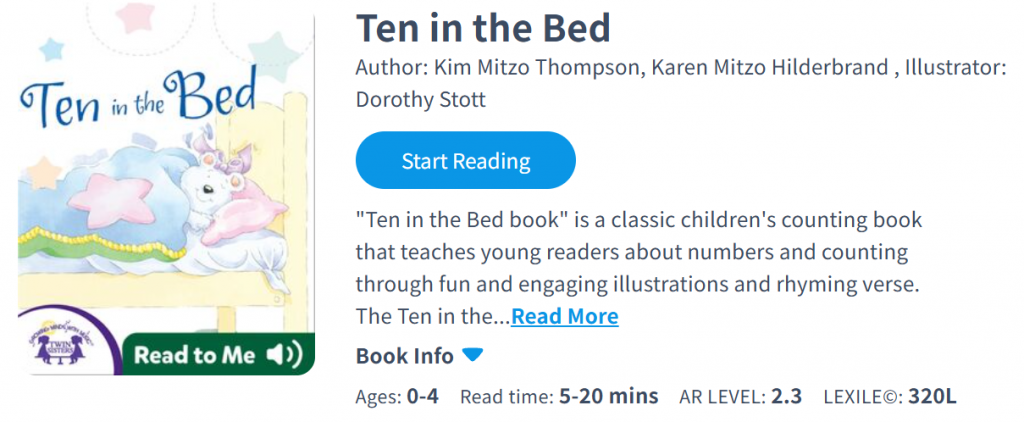Image resolution: width=1024 pixels, height=422 pixels.
Task: Click the blue arrow beside Book Info
Action: [x=473, y=355]
